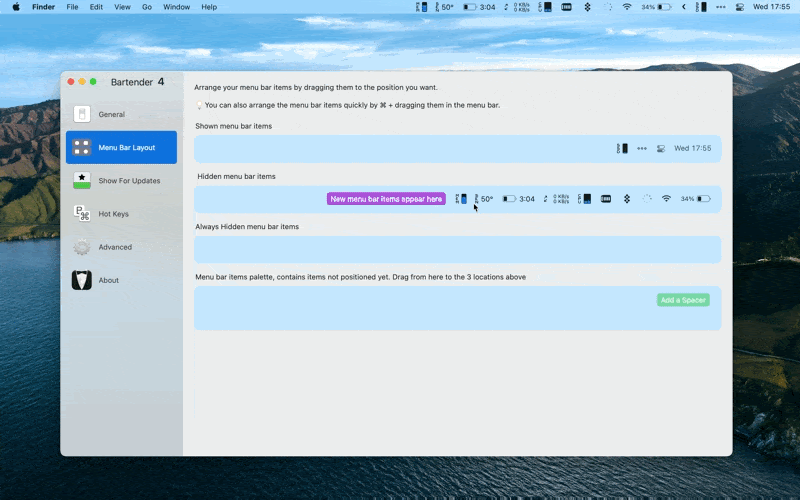Open the Go menu
Image resolution: width=800 pixels, height=500 pixels.
click(147, 7)
